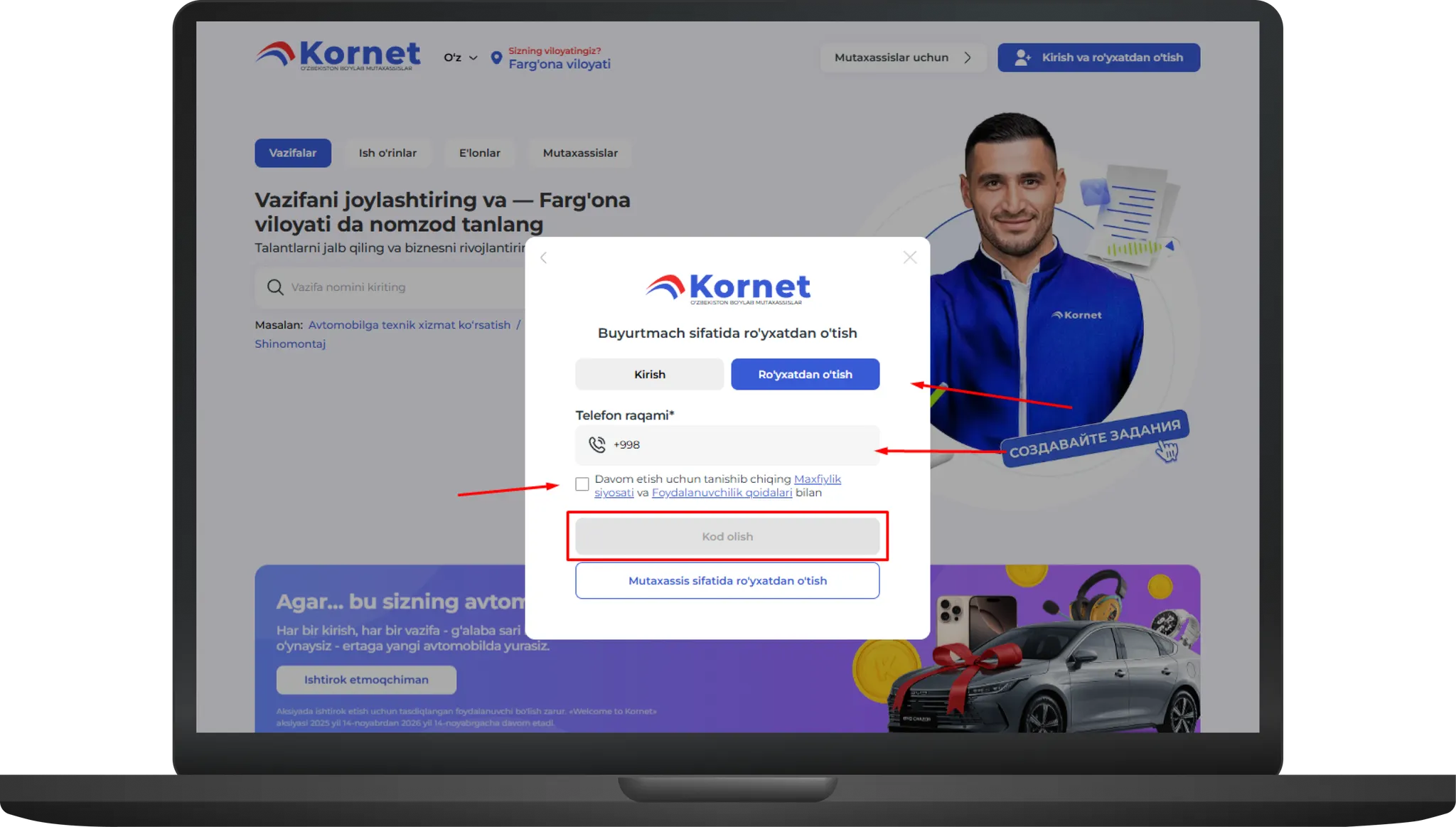This screenshot has width=1456, height=827.
Task: Click the Kornet logo inside the modal
Action: click(x=727, y=289)
